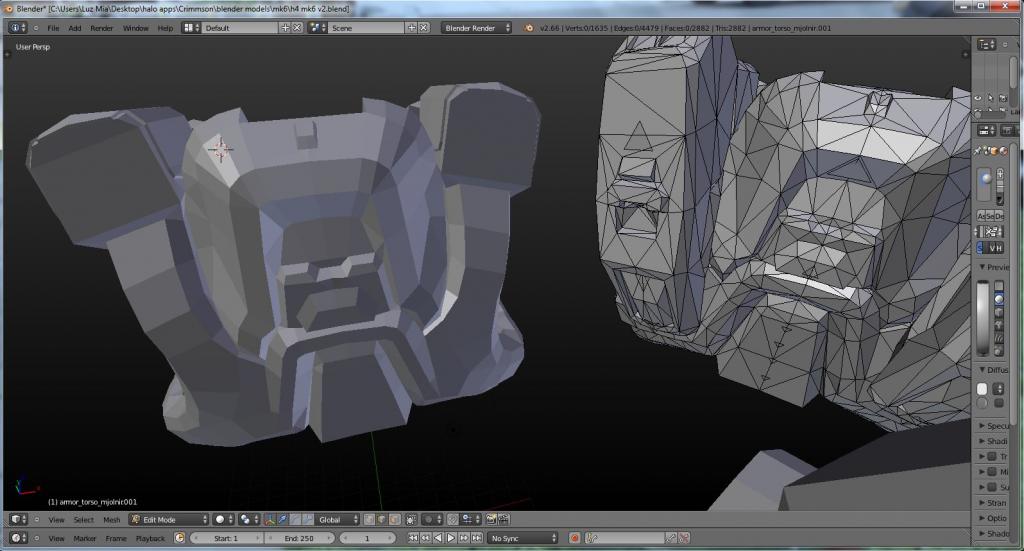Click the Default screen layout name field
The image size is (1024, 551).
click(x=240, y=28)
